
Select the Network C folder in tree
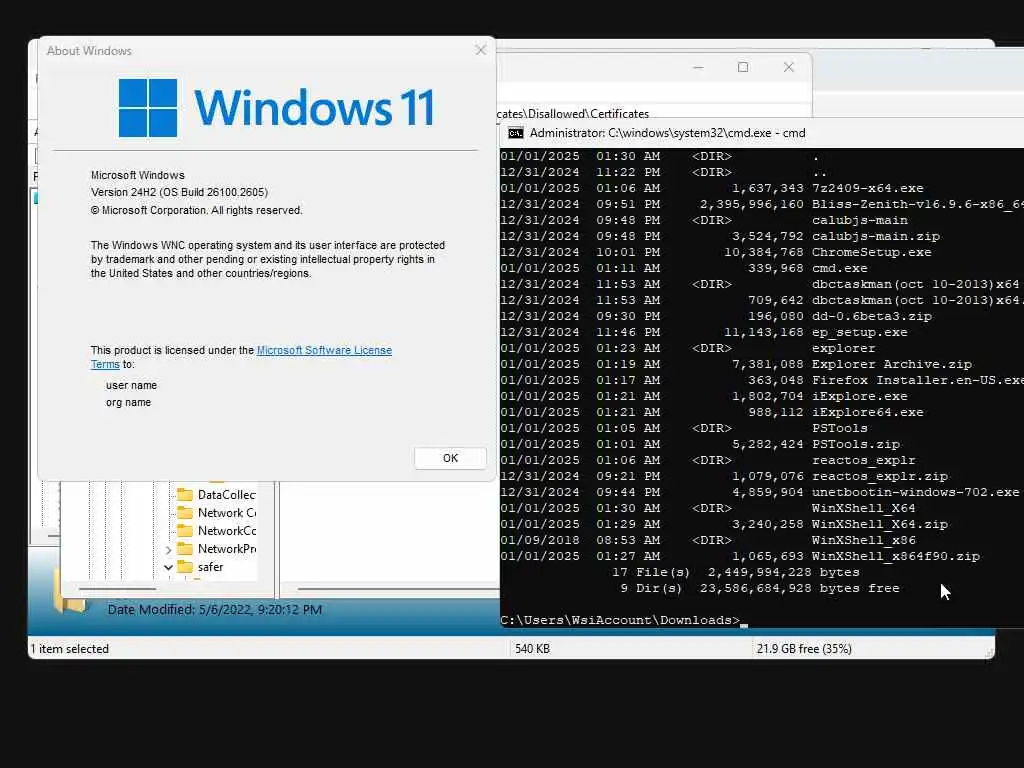pyautogui.click(x=226, y=513)
